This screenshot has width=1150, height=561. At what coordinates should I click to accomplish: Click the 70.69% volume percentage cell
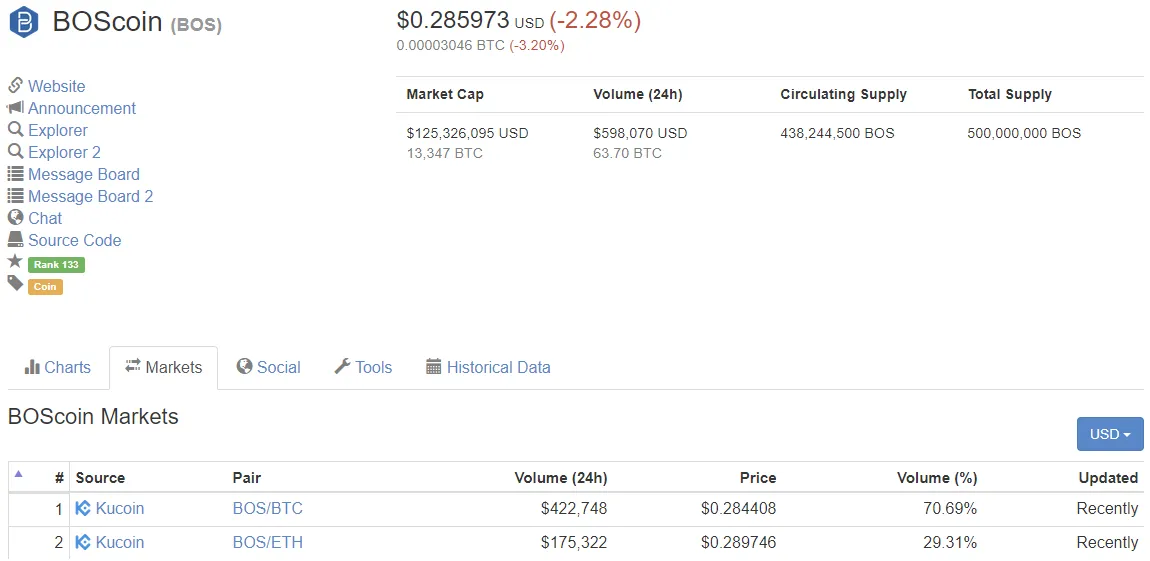[x=950, y=508]
